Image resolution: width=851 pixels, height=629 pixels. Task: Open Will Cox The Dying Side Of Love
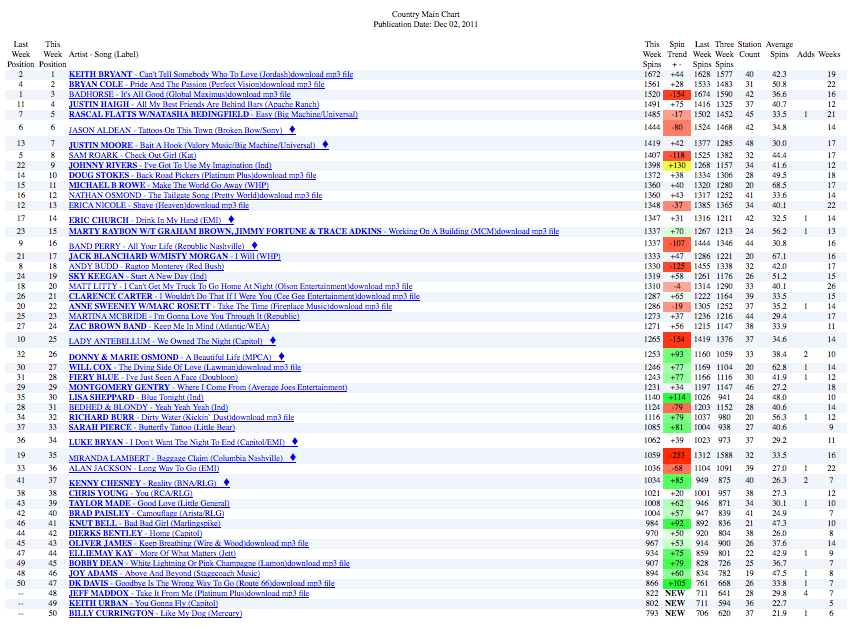click(185, 367)
